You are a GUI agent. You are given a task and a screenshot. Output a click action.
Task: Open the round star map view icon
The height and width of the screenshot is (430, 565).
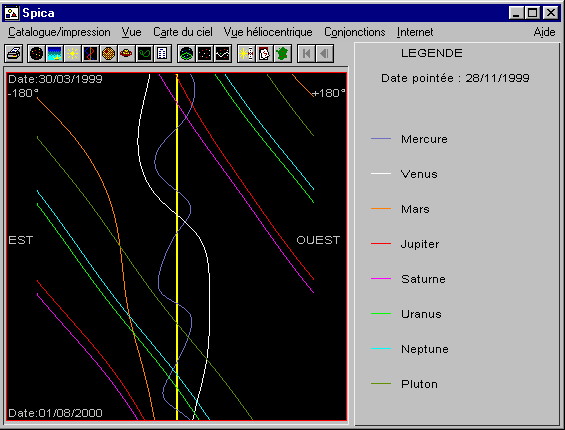point(36,54)
